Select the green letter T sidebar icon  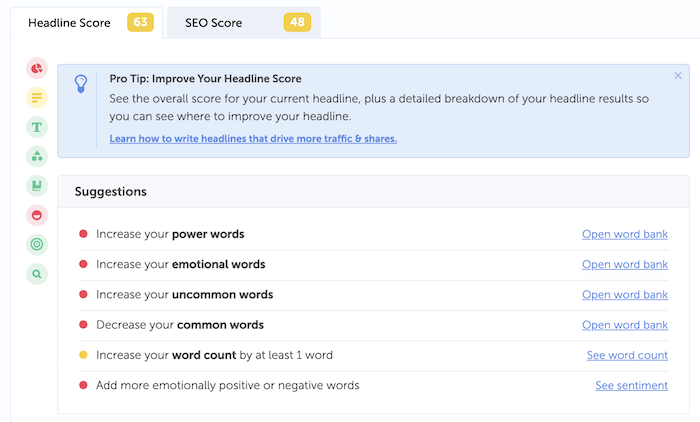pyautogui.click(x=37, y=127)
